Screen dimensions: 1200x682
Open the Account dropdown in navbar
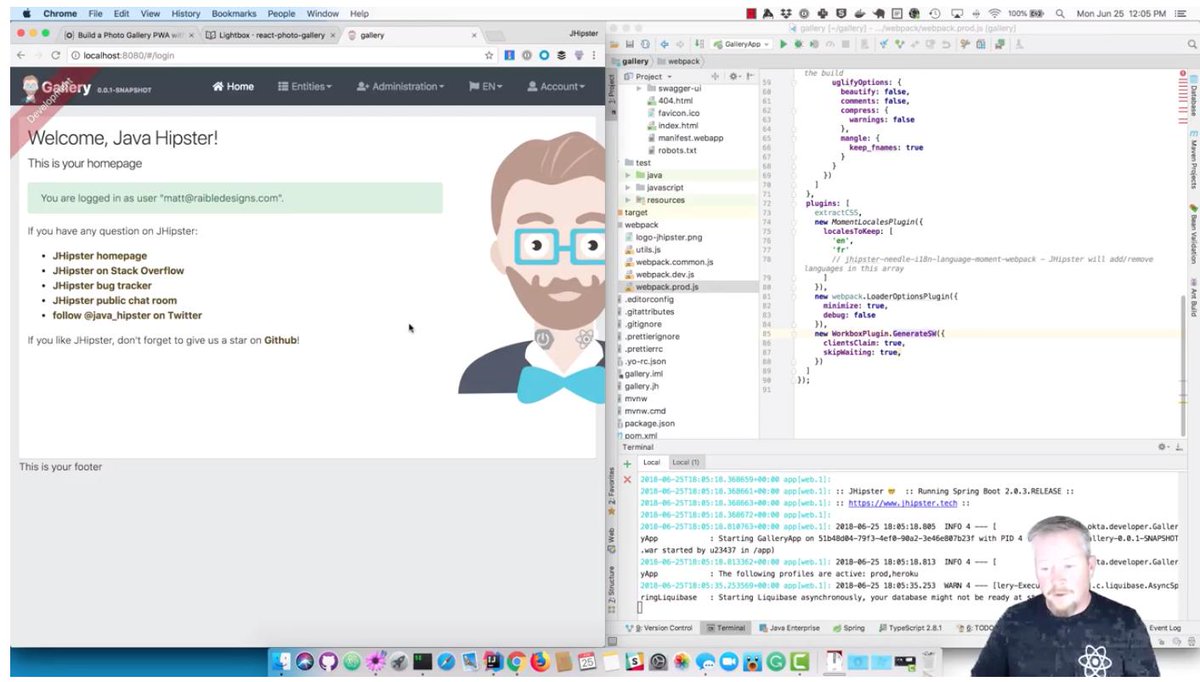click(x=556, y=87)
